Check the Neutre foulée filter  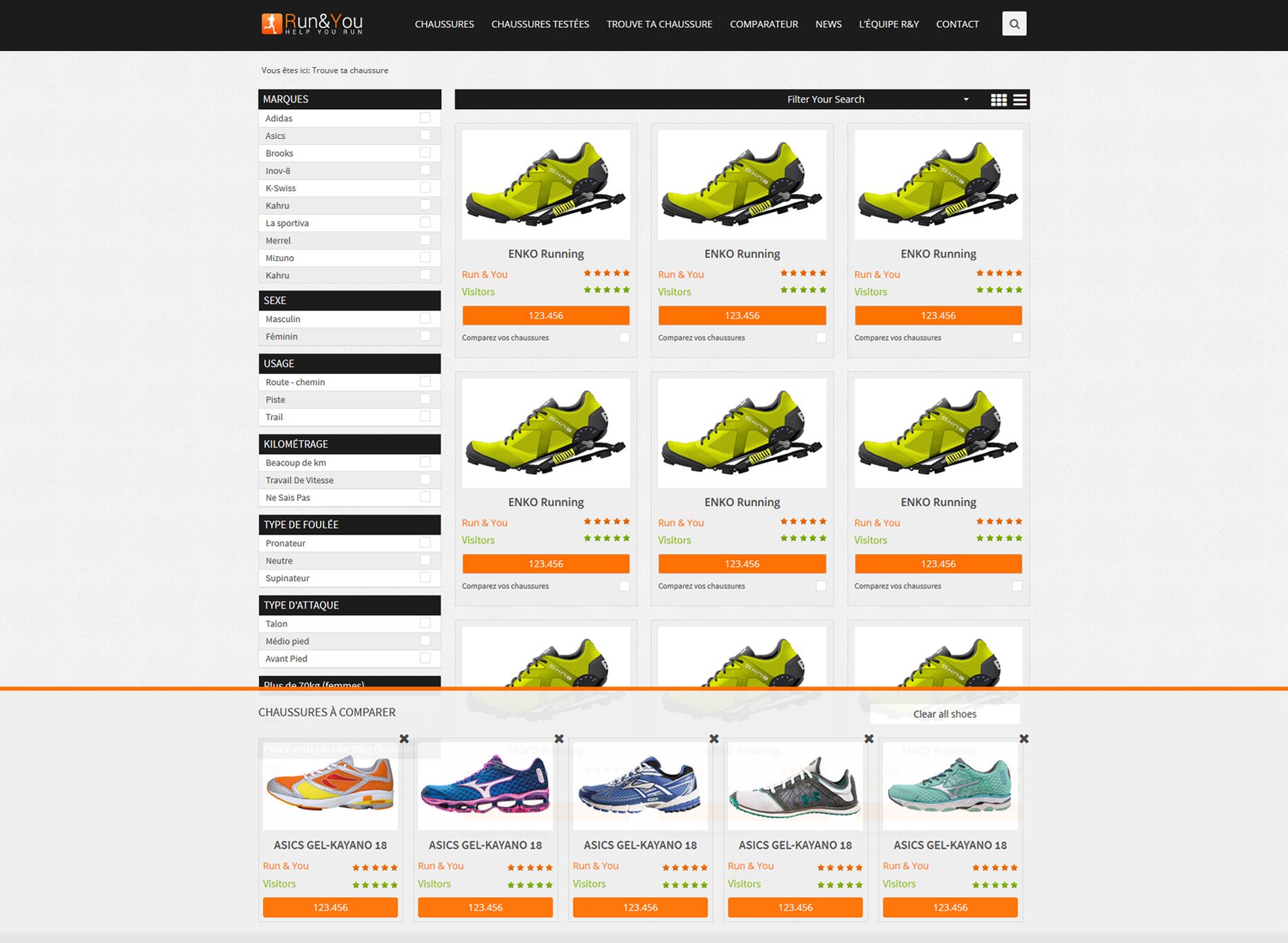425,560
